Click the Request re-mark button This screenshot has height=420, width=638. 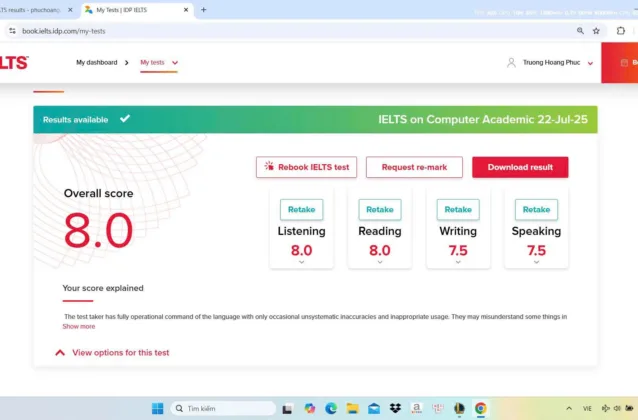414,167
